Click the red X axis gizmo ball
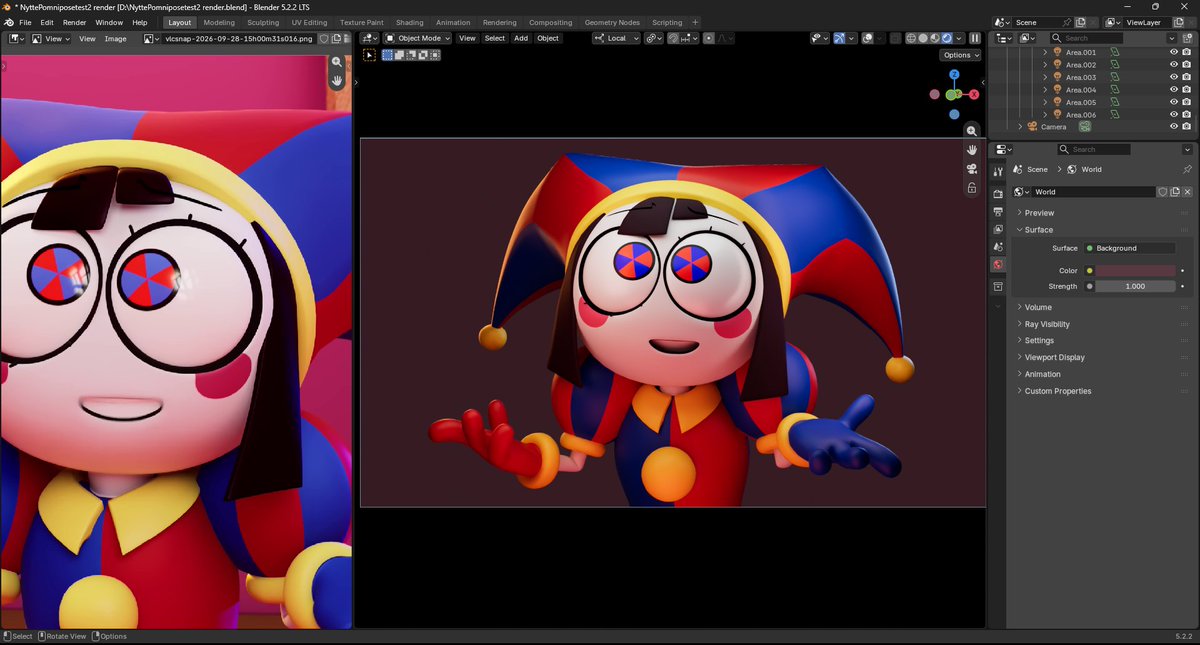1200x645 pixels. click(974, 94)
